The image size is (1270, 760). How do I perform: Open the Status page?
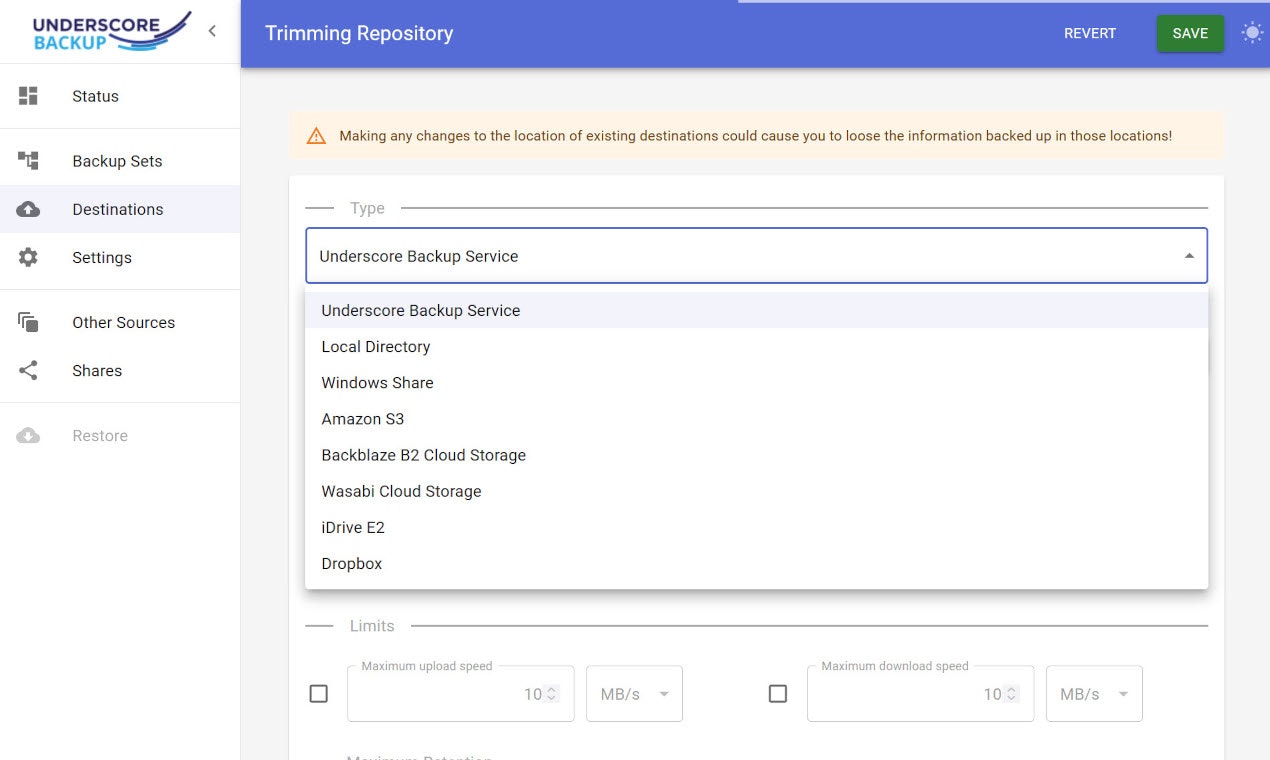pos(120,96)
